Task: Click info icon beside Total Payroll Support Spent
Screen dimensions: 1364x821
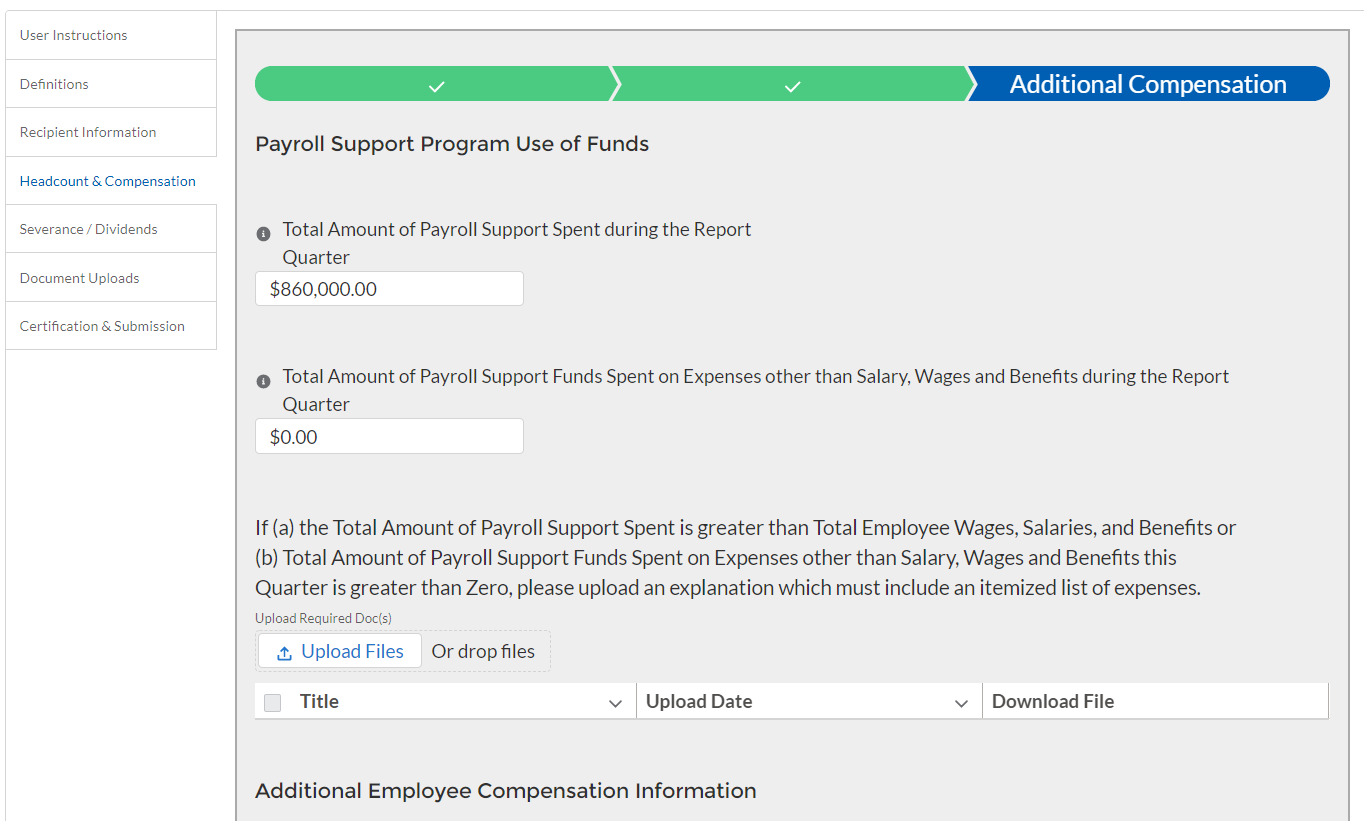Action: coord(264,234)
